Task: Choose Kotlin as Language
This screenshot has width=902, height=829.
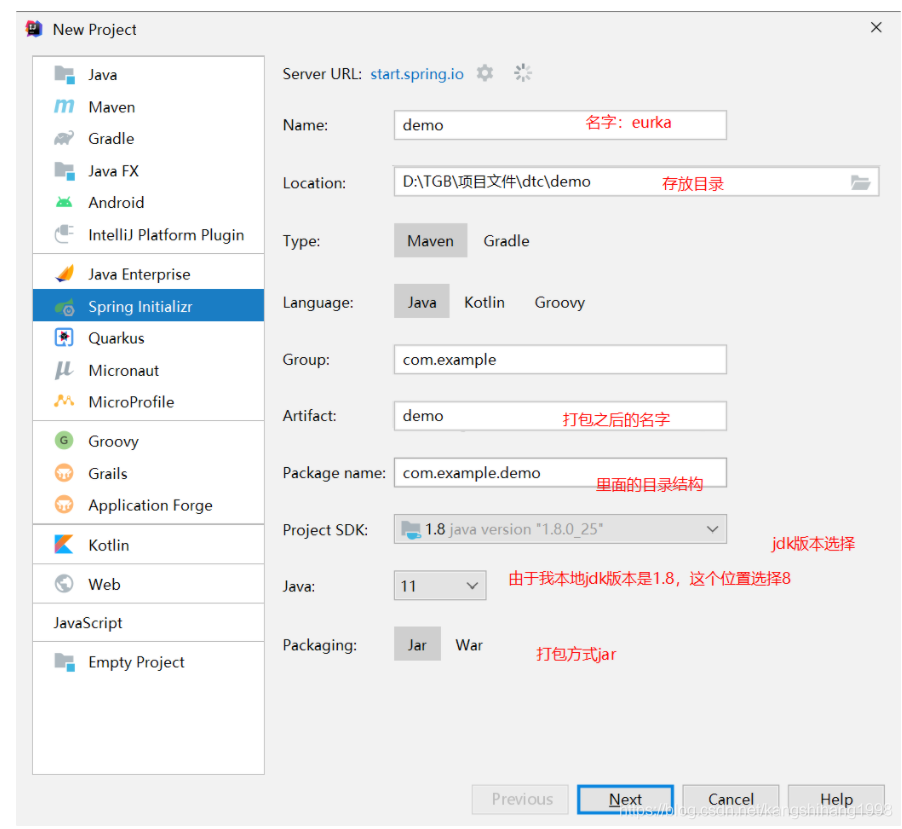Action: coord(484,302)
